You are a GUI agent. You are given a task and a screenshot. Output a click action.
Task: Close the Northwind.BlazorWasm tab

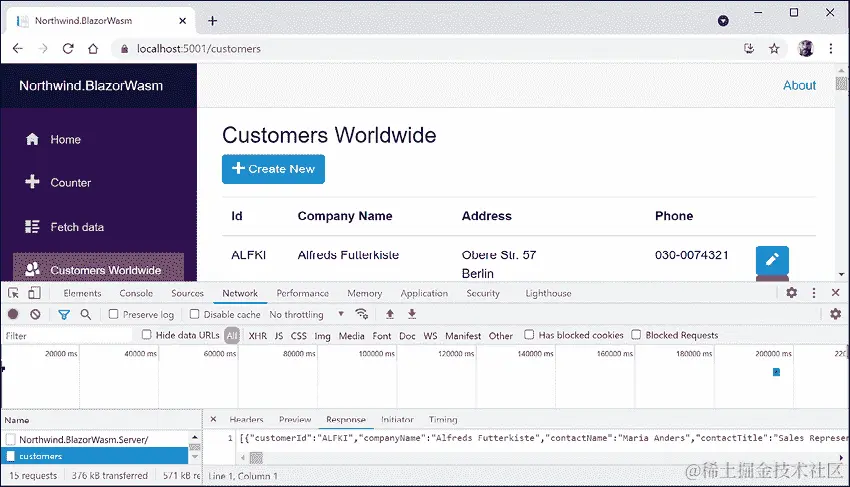(183, 21)
